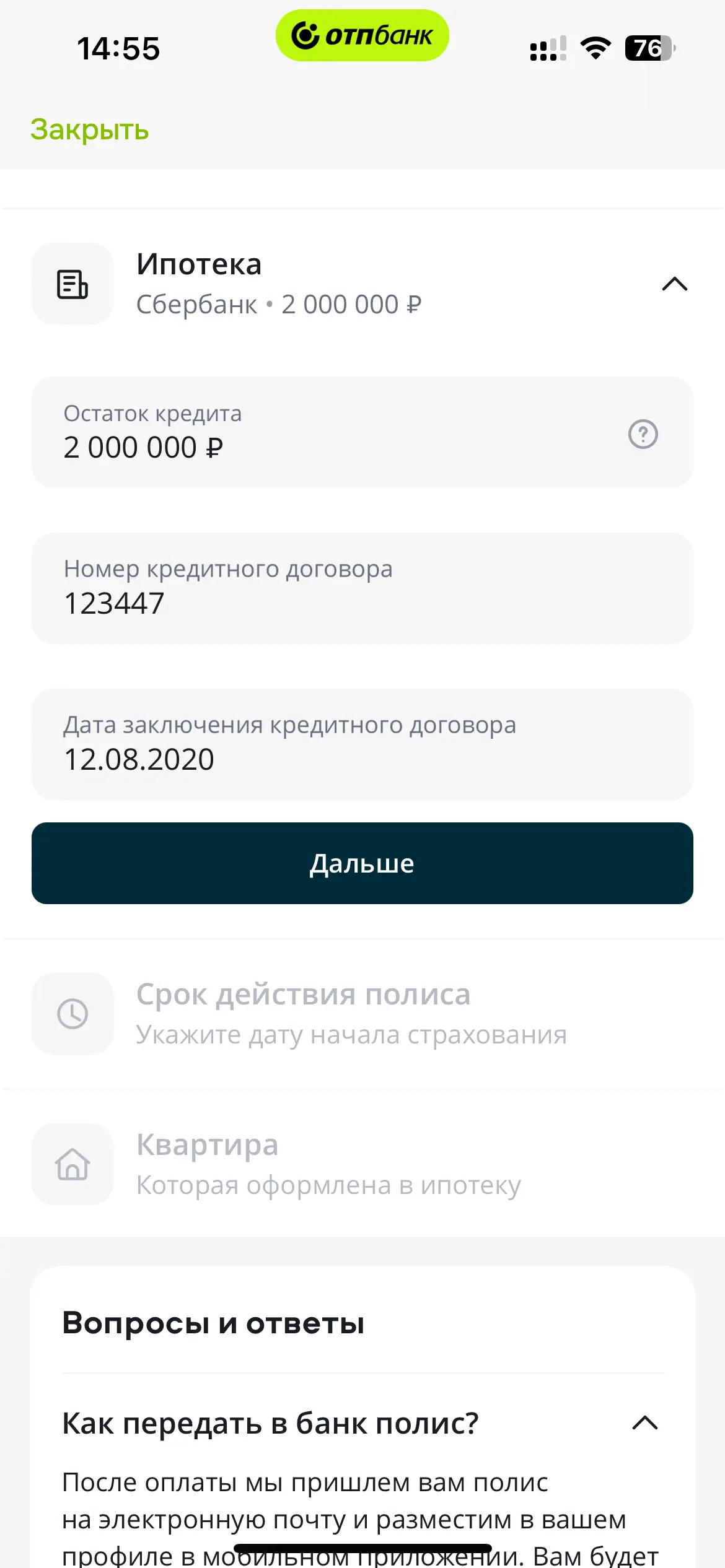Open help for Остаток кредита

click(x=643, y=433)
